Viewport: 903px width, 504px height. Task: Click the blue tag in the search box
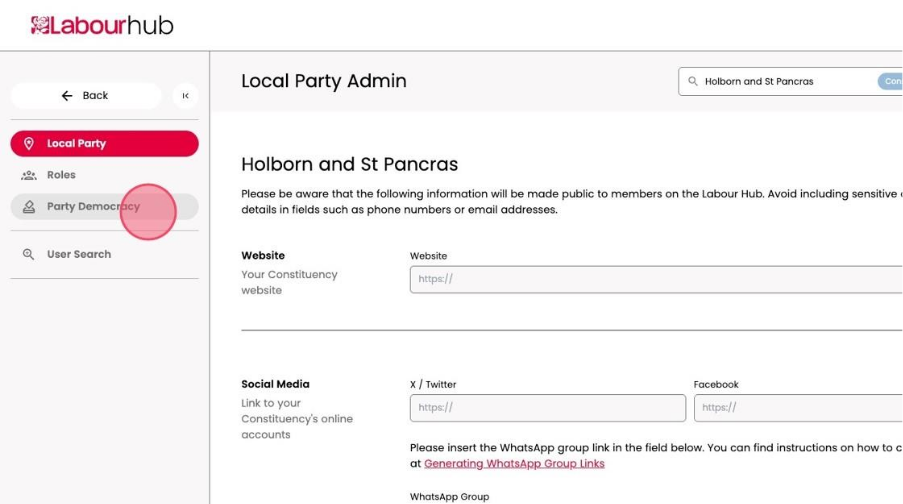pyautogui.click(x=891, y=82)
